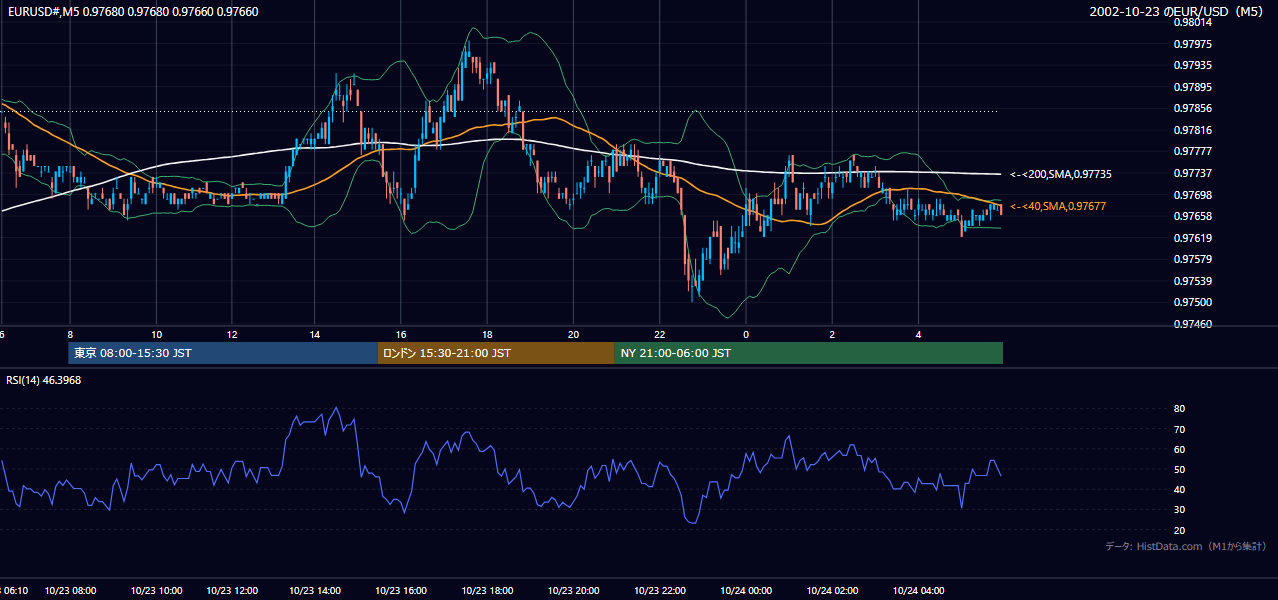Click the 10/23 10:00 time label
The width and height of the screenshot is (1278, 600).
(x=156, y=591)
